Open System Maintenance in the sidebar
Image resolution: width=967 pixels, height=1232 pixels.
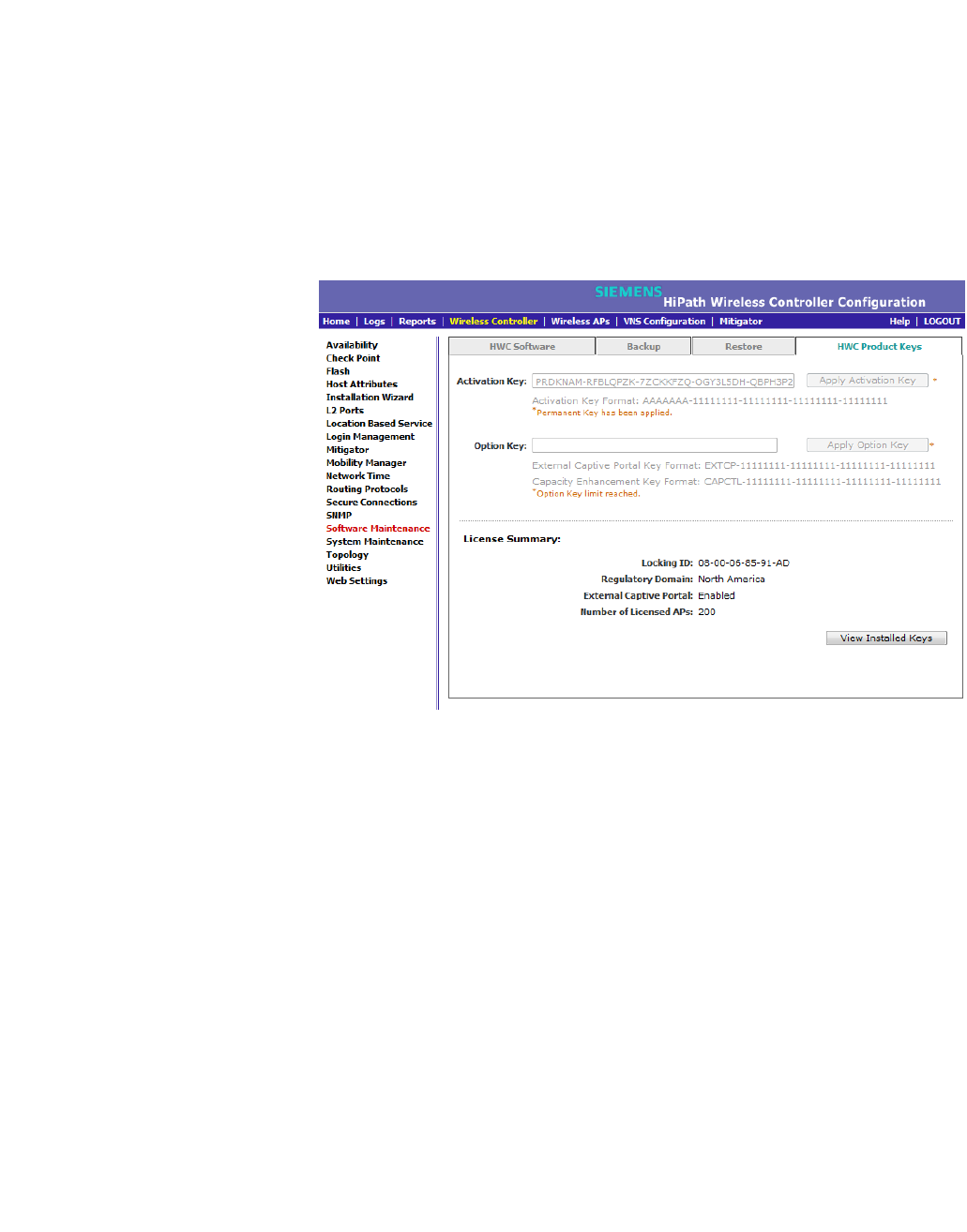tap(374, 542)
